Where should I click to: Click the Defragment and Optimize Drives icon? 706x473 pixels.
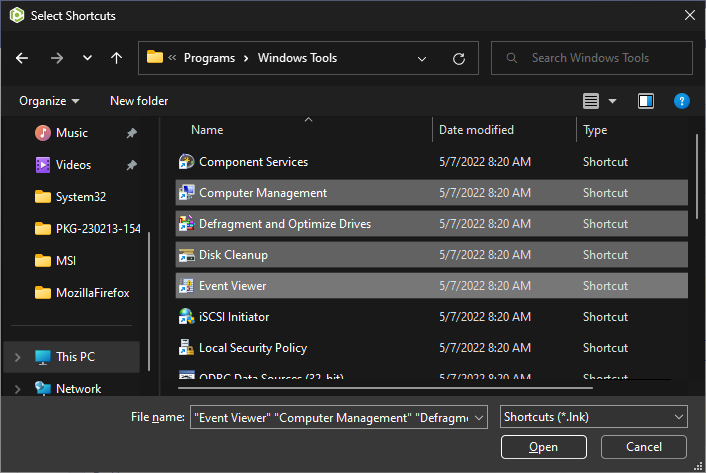pos(186,224)
